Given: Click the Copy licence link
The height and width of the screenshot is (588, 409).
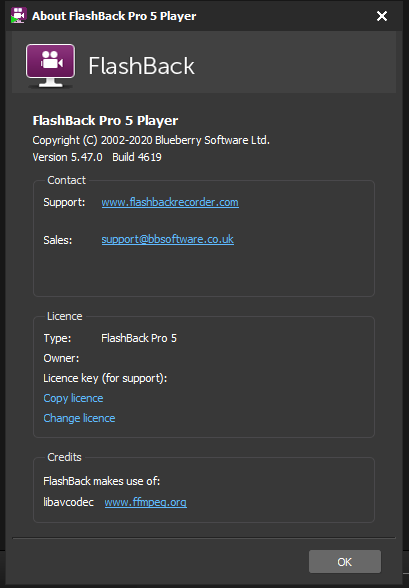Looking at the screenshot, I should (73, 398).
